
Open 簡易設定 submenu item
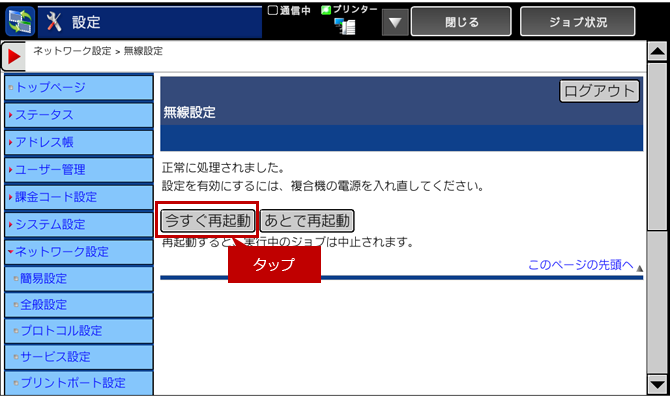click(x=79, y=279)
